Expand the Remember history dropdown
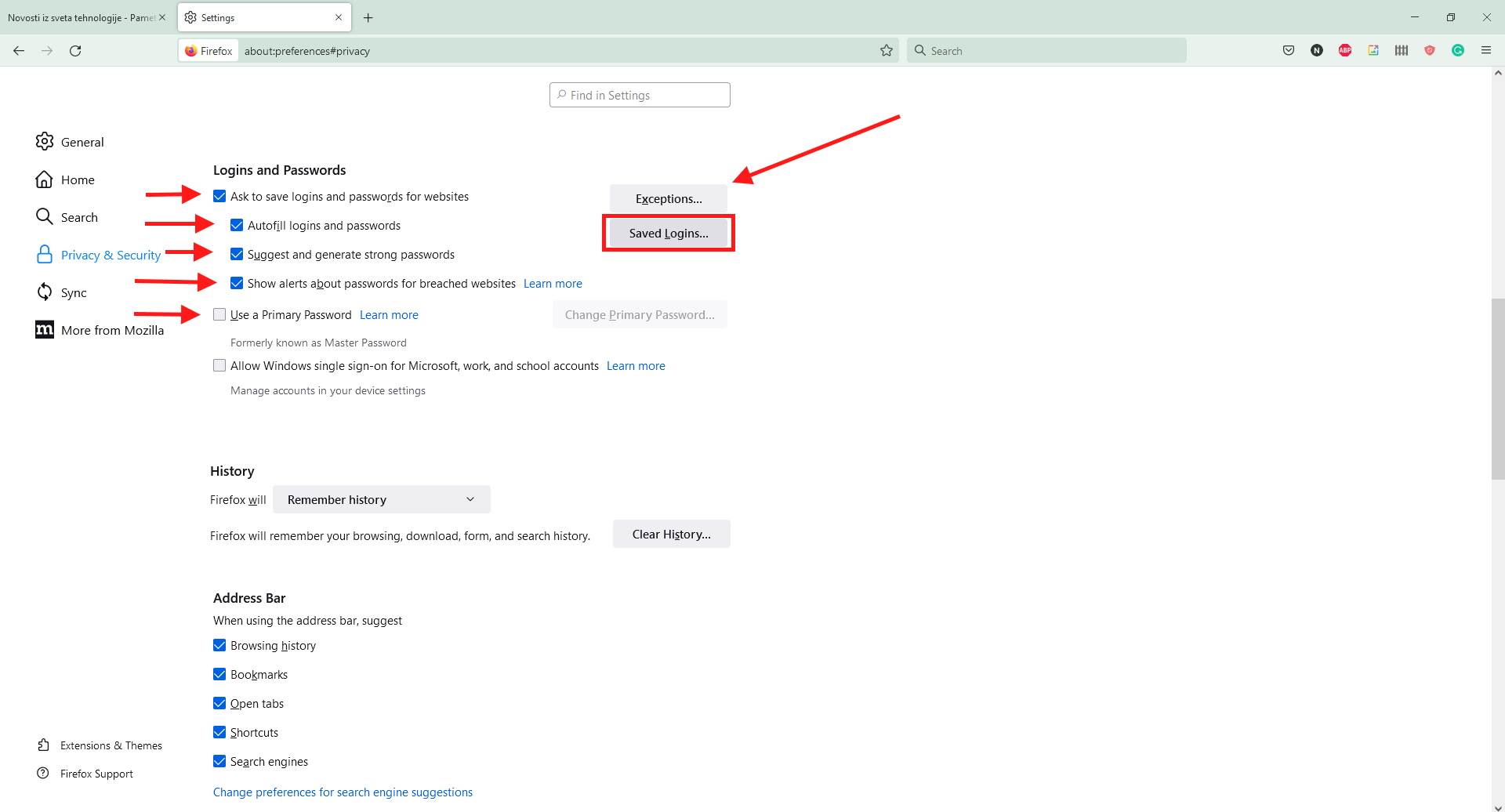The height and width of the screenshot is (812, 1505). 381,500
